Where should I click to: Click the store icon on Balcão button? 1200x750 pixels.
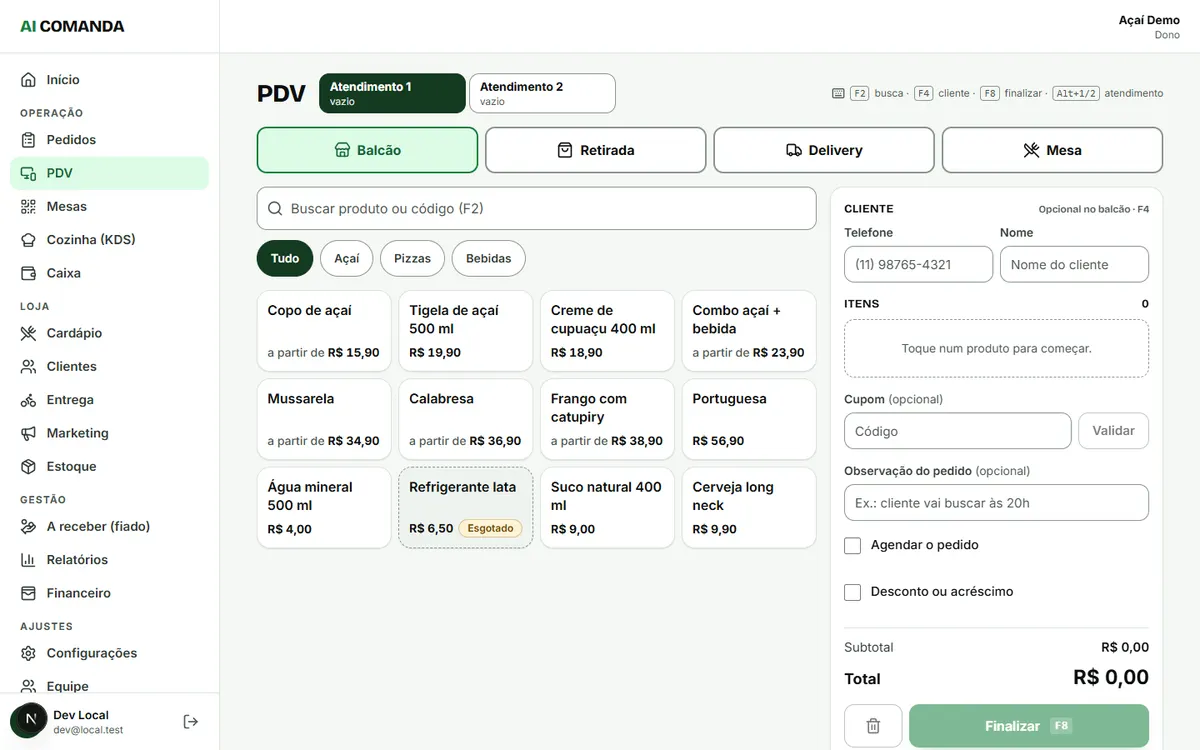click(x=342, y=150)
